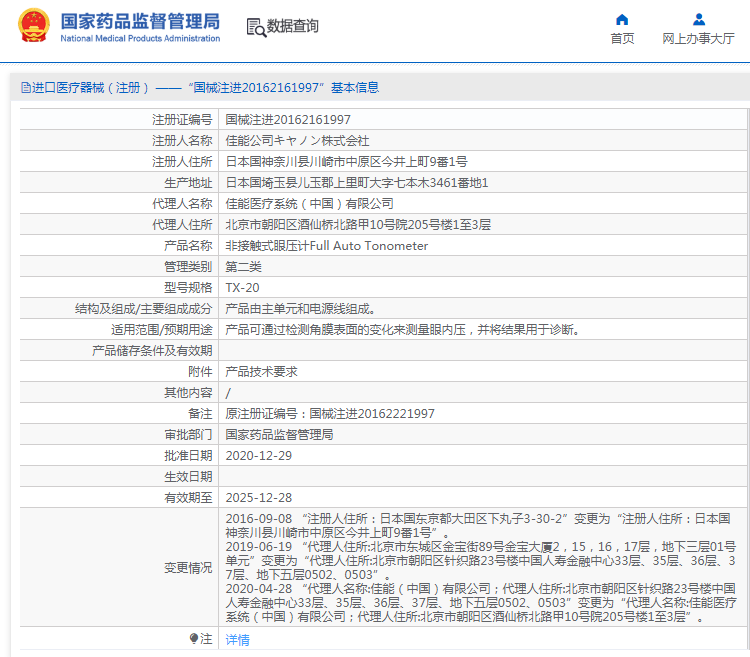This screenshot has width=750, height=657.
Task: Click the user icon above 网上办事大厅
Action: click(x=699, y=19)
